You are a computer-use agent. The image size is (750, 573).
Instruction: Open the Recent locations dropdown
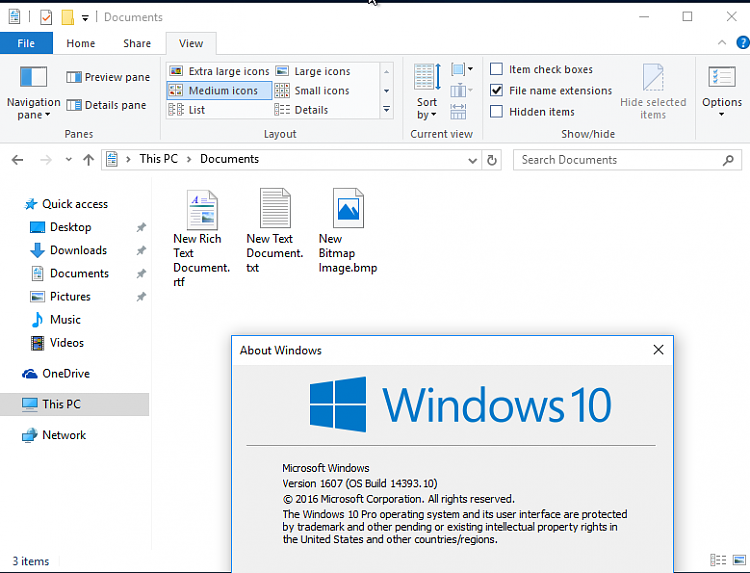[68, 160]
